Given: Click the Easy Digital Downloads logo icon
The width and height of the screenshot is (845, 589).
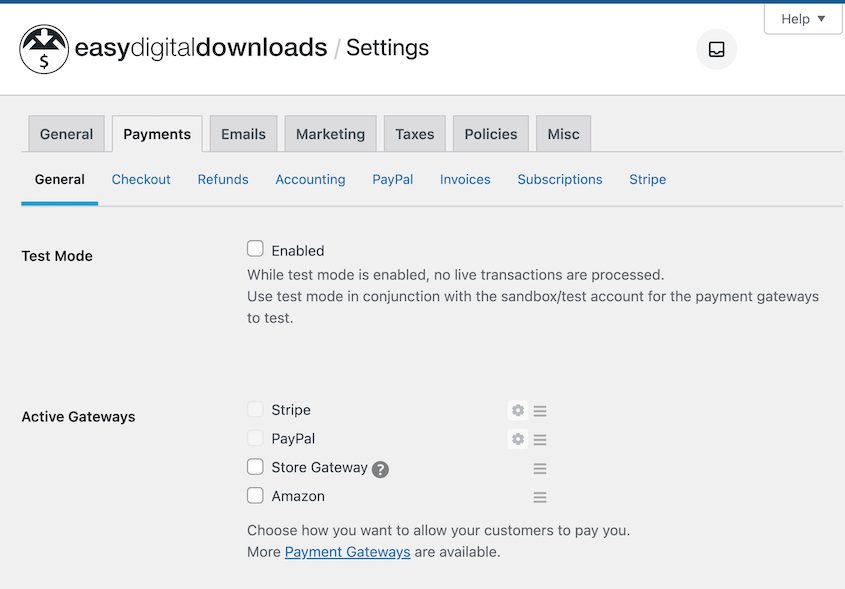Looking at the screenshot, I should [x=44, y=49].
